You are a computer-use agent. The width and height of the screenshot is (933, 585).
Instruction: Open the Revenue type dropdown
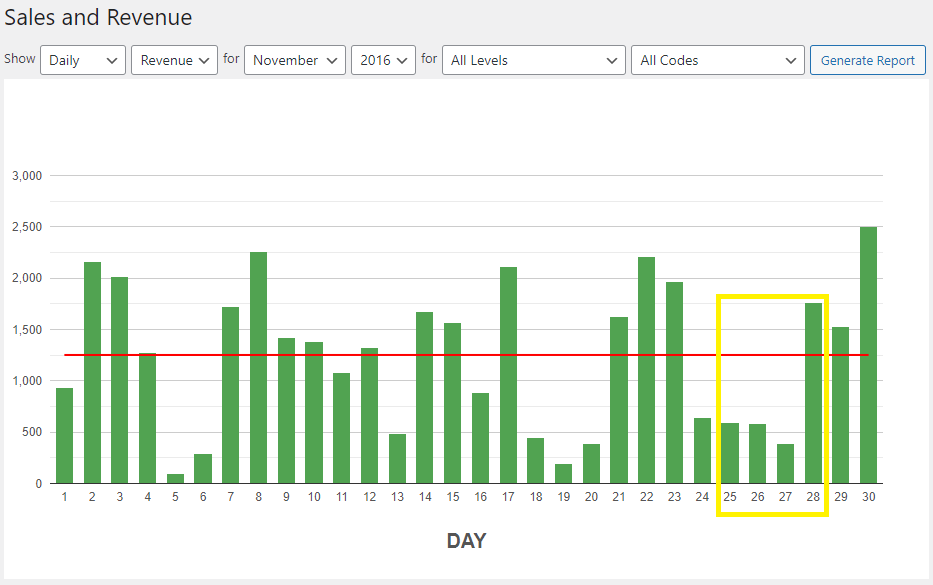click(x=174, y=60)
